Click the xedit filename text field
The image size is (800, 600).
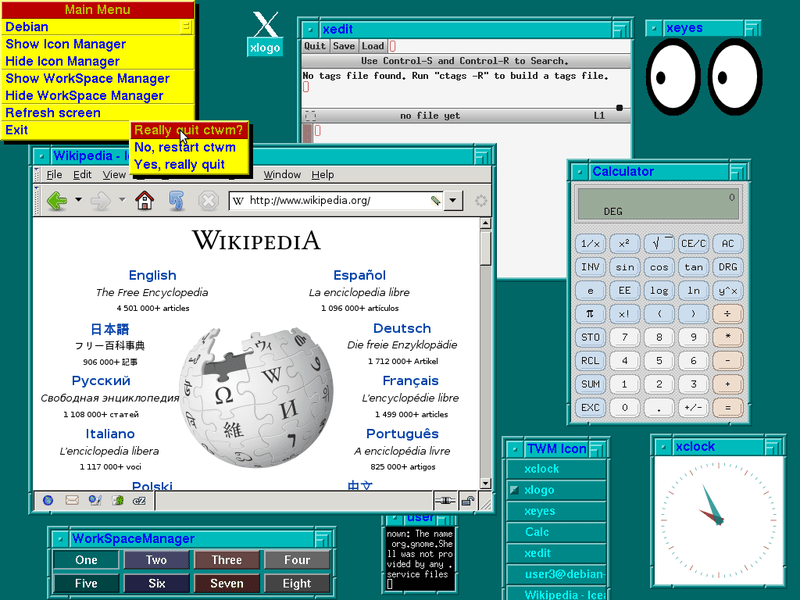[509, 46]
